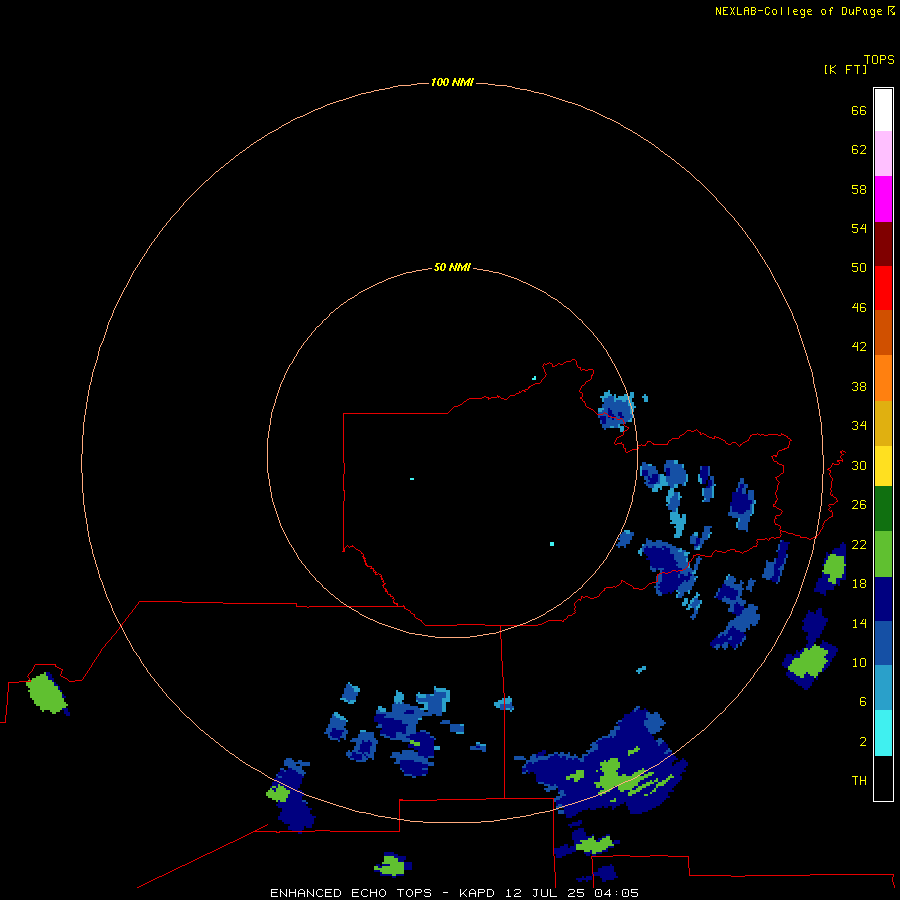The width and height of the screenshot is (900, 900).
Task: Click the 38 legend value label
Action: pos(859,386)
